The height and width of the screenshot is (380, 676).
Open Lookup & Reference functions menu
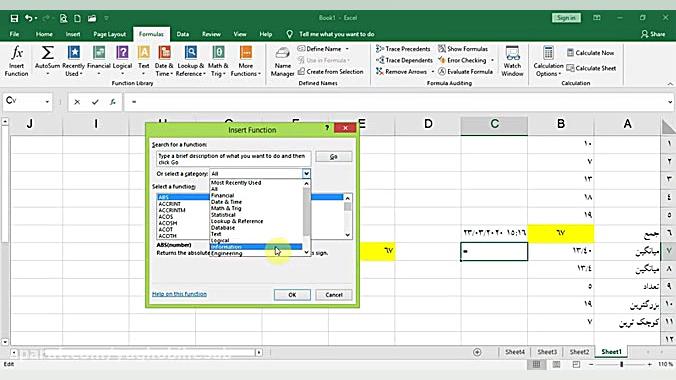click(x=191, y=61)
